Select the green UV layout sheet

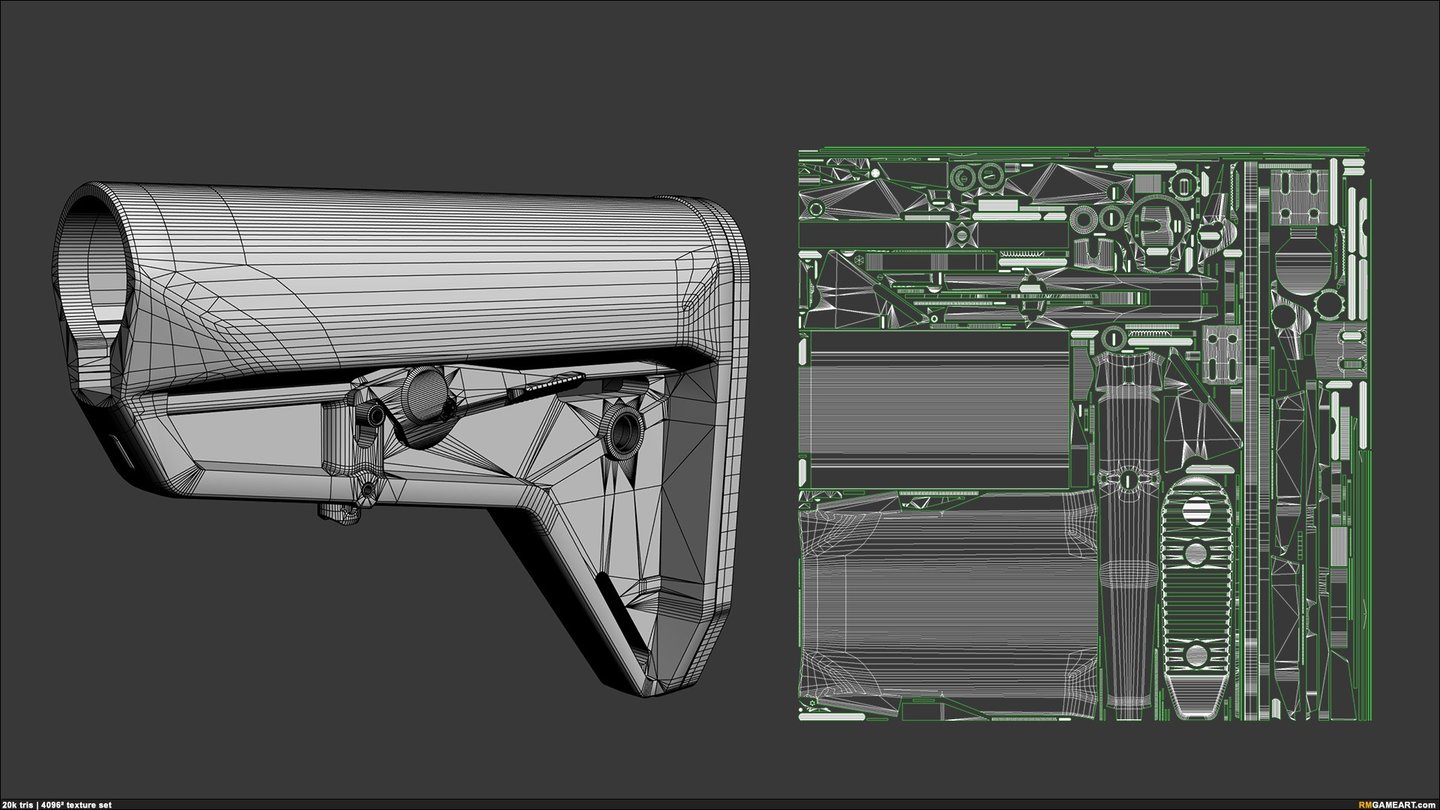[x=1084, y=435]
